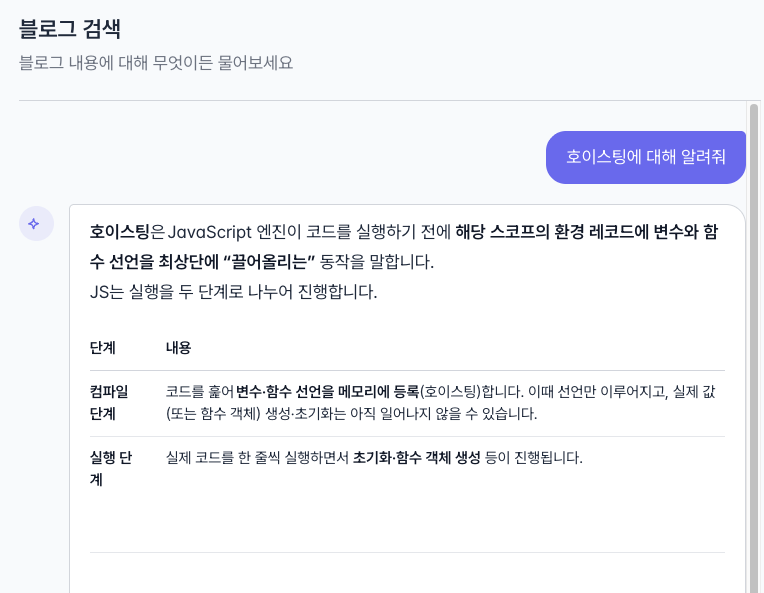The image size is (764, 593).
Task: Click the subtitle '블로그 내용에 대해 무엇이든 물어보세요'
Action: [156, 62]
